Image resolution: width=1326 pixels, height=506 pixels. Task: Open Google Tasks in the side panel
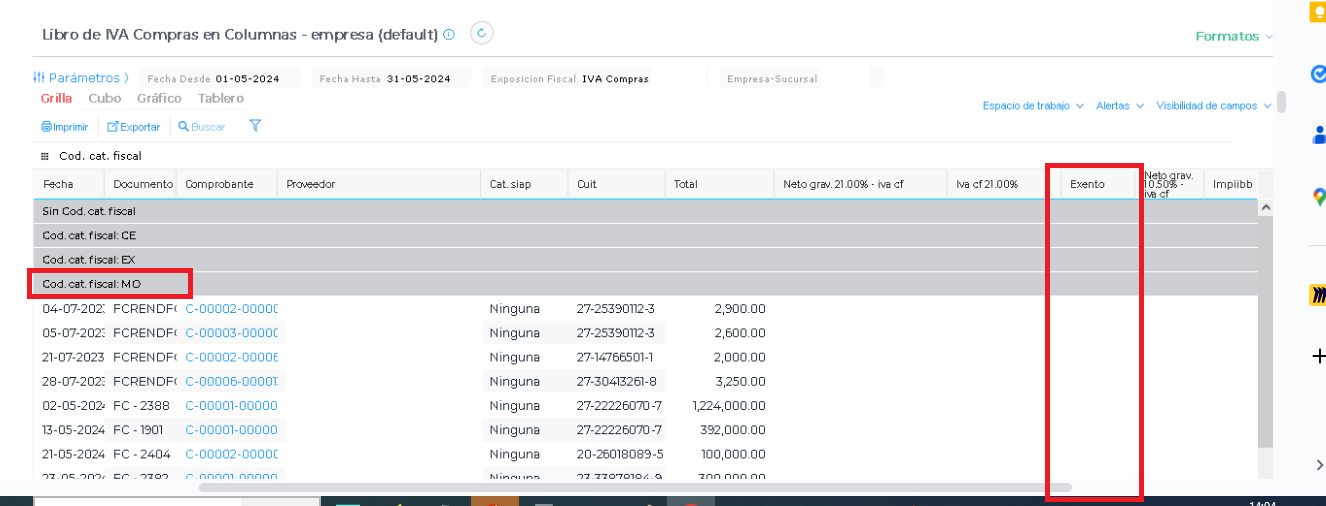[1318, 74]
